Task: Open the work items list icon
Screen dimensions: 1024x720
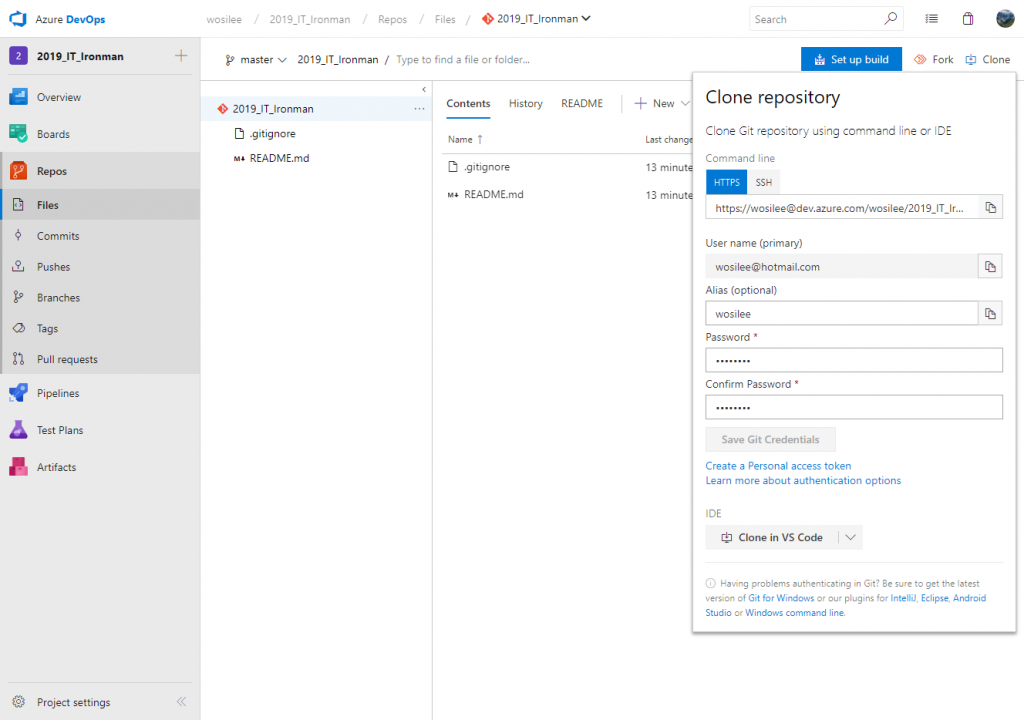Action: pos(931,19)
